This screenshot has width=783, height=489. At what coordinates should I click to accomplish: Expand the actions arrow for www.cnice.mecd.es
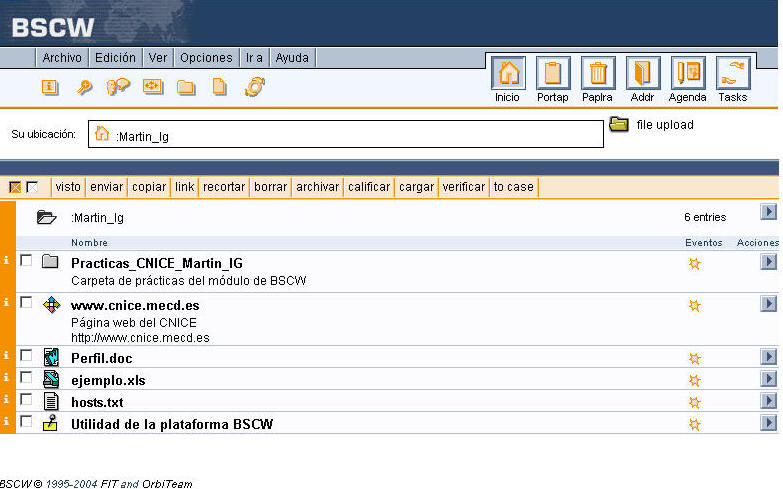(767, 303)
